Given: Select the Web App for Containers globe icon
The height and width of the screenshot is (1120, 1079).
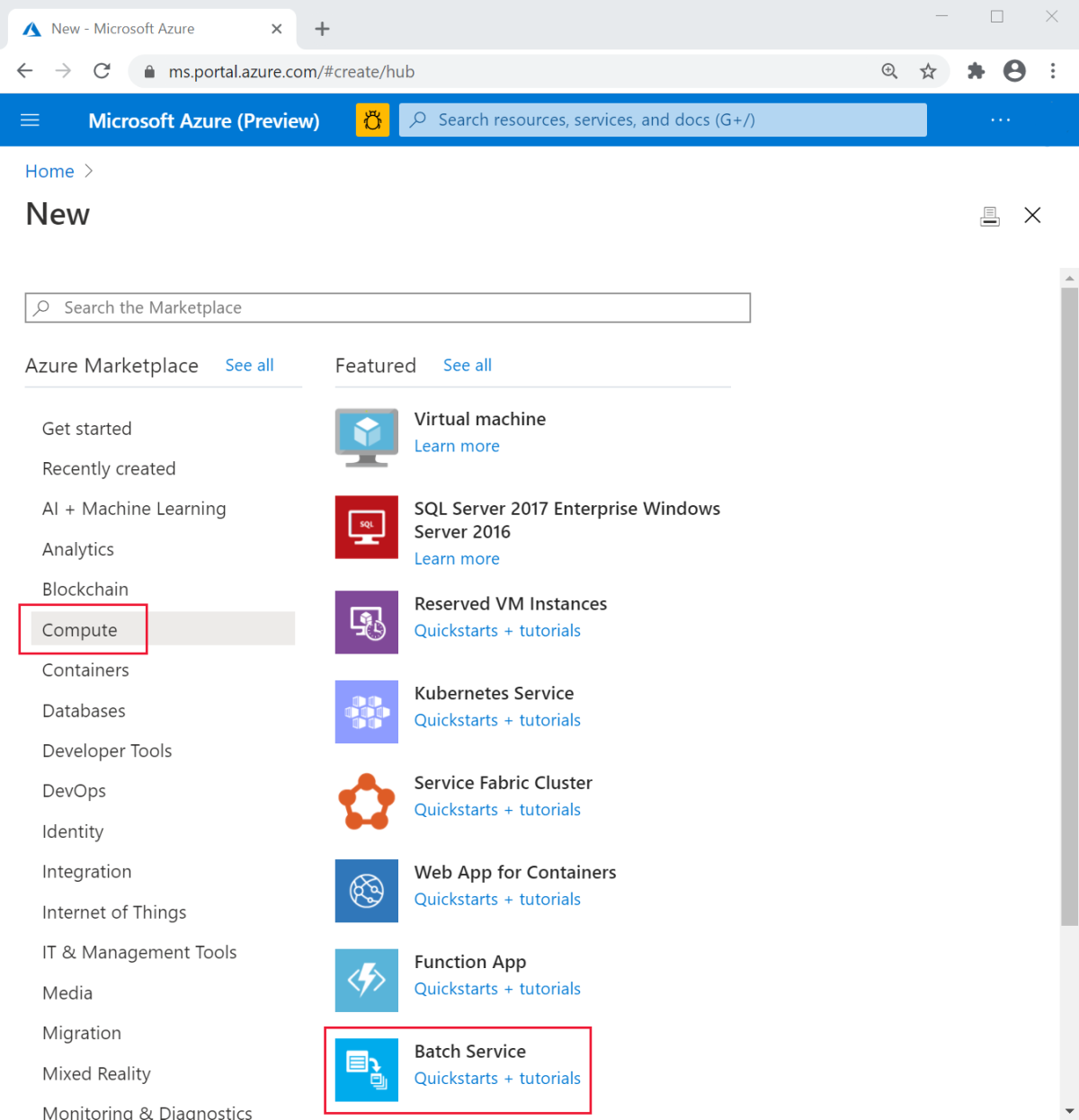Looking at the screenshot, I should pyautogui.click(x=366, y=891).
